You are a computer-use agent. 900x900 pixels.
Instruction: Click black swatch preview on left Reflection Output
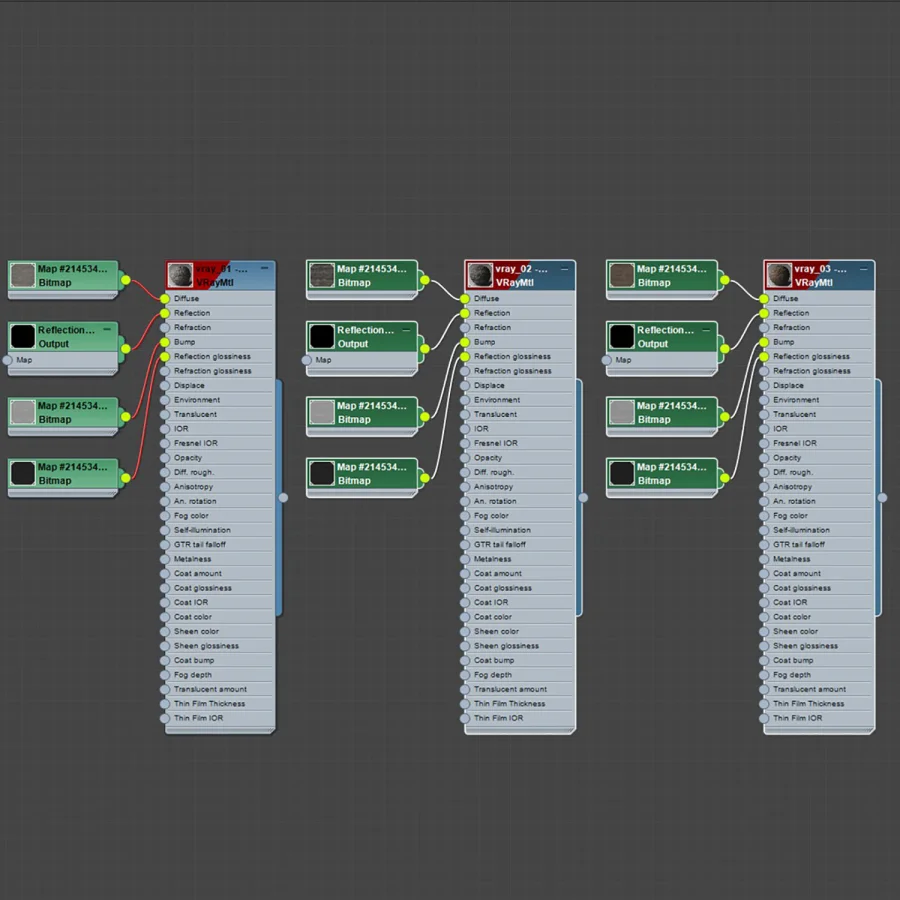(23, 336)
